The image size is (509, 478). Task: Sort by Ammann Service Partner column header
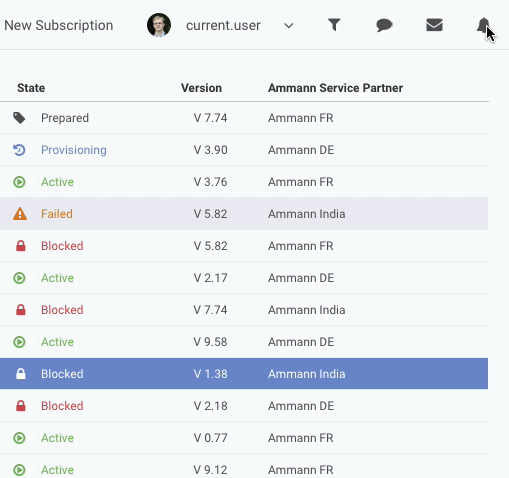pyautogui.click(x=335, y=88)
